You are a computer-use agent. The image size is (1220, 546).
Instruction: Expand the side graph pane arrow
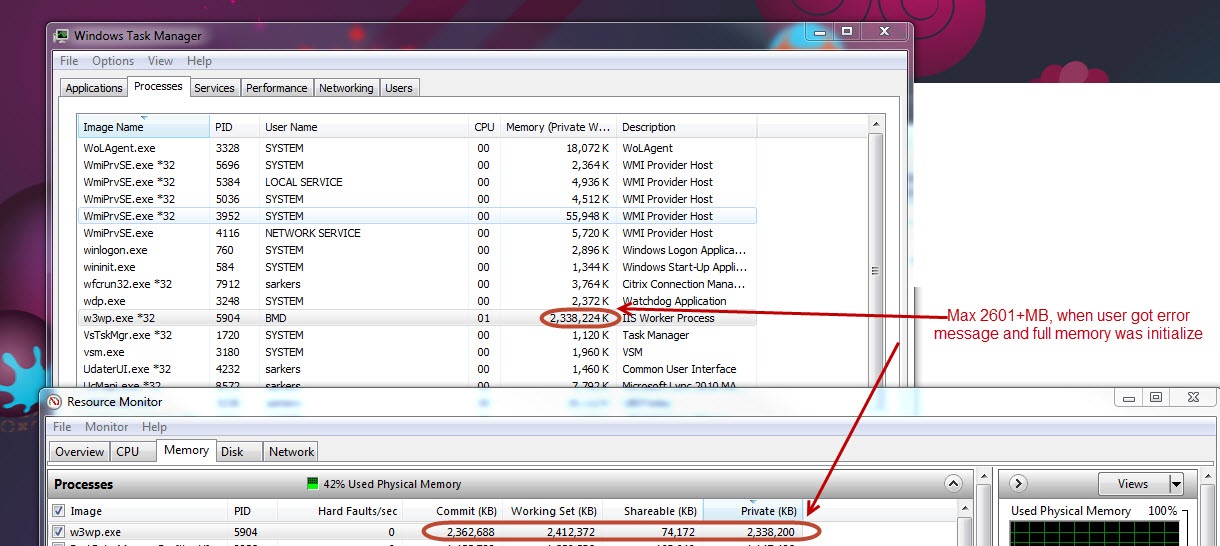[1018, 484]
